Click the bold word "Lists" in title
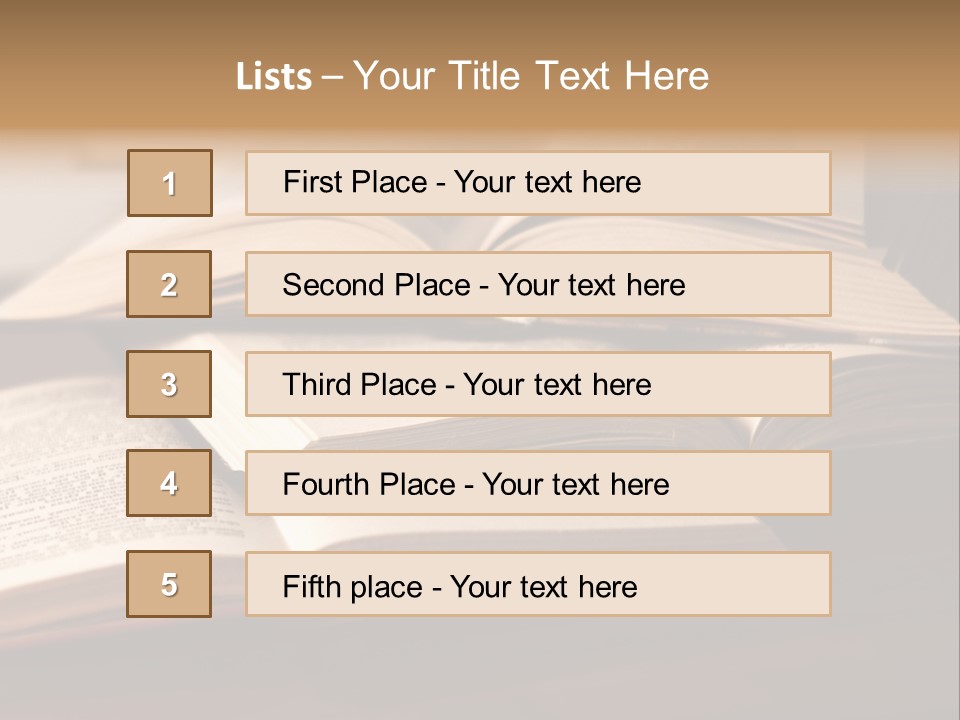The image size is (960, 720). click(x=274, y=76)
